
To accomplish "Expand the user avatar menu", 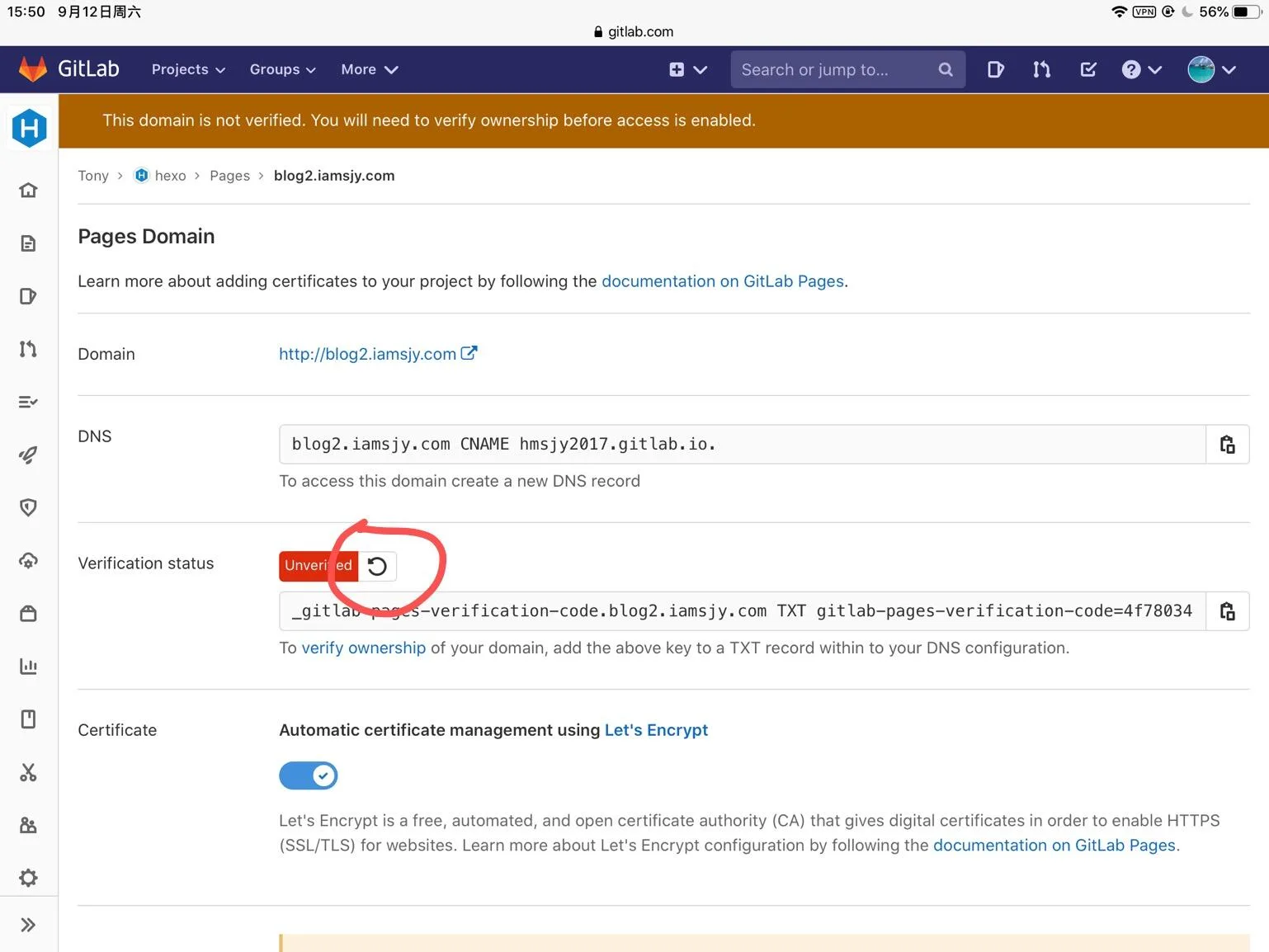I will (1211, 70).
